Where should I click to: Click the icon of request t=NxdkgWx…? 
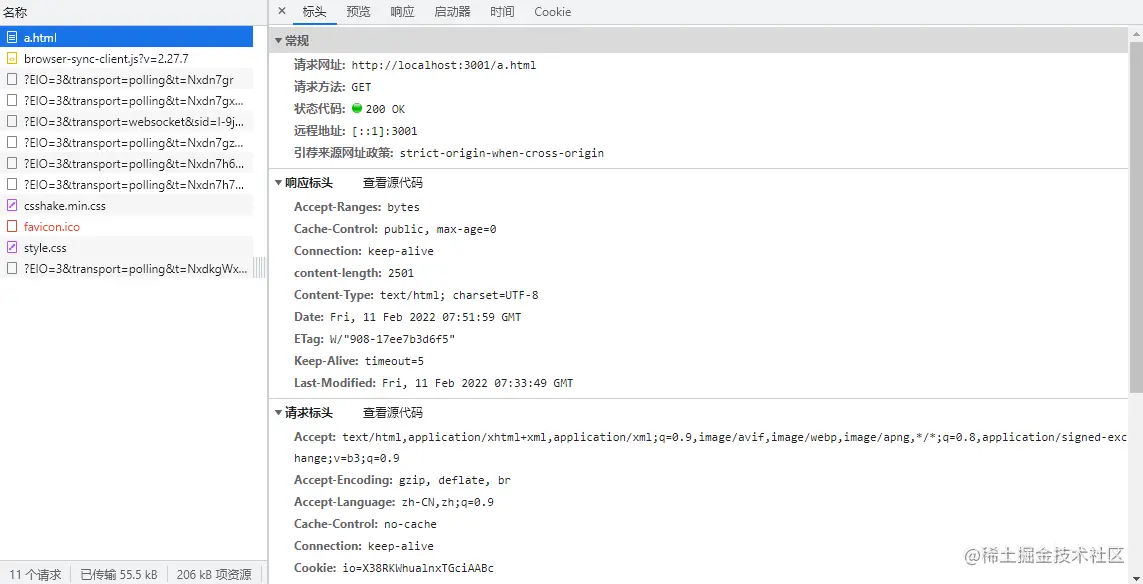point(12,269)
